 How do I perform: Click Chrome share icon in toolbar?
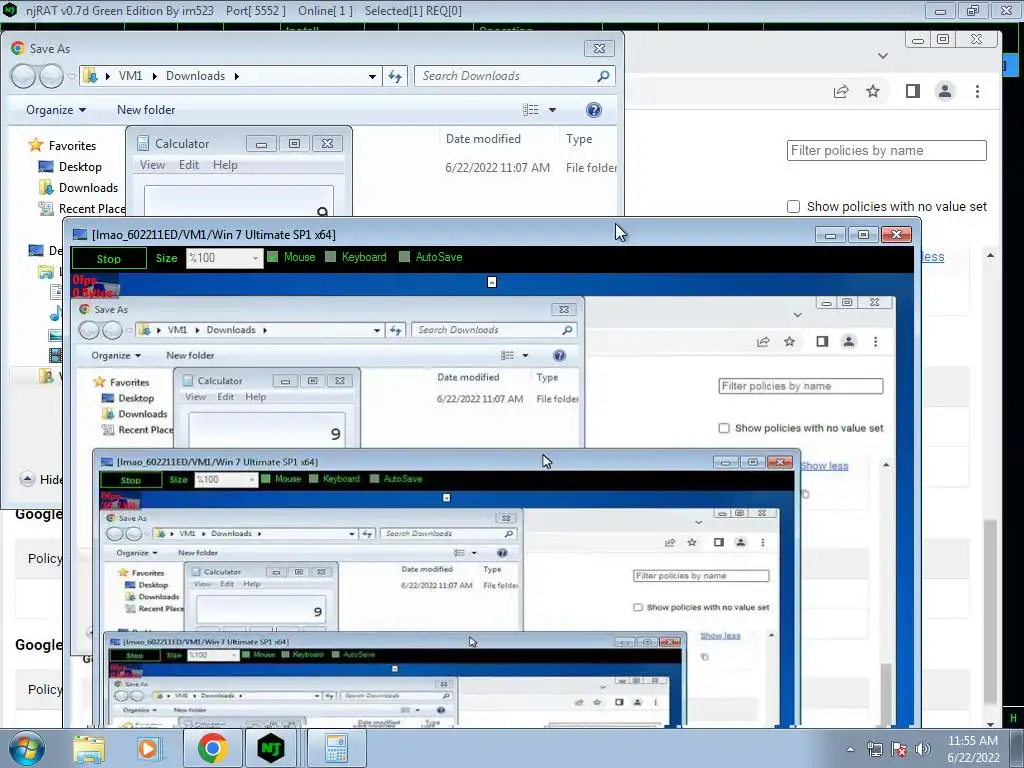pos(841,91)
